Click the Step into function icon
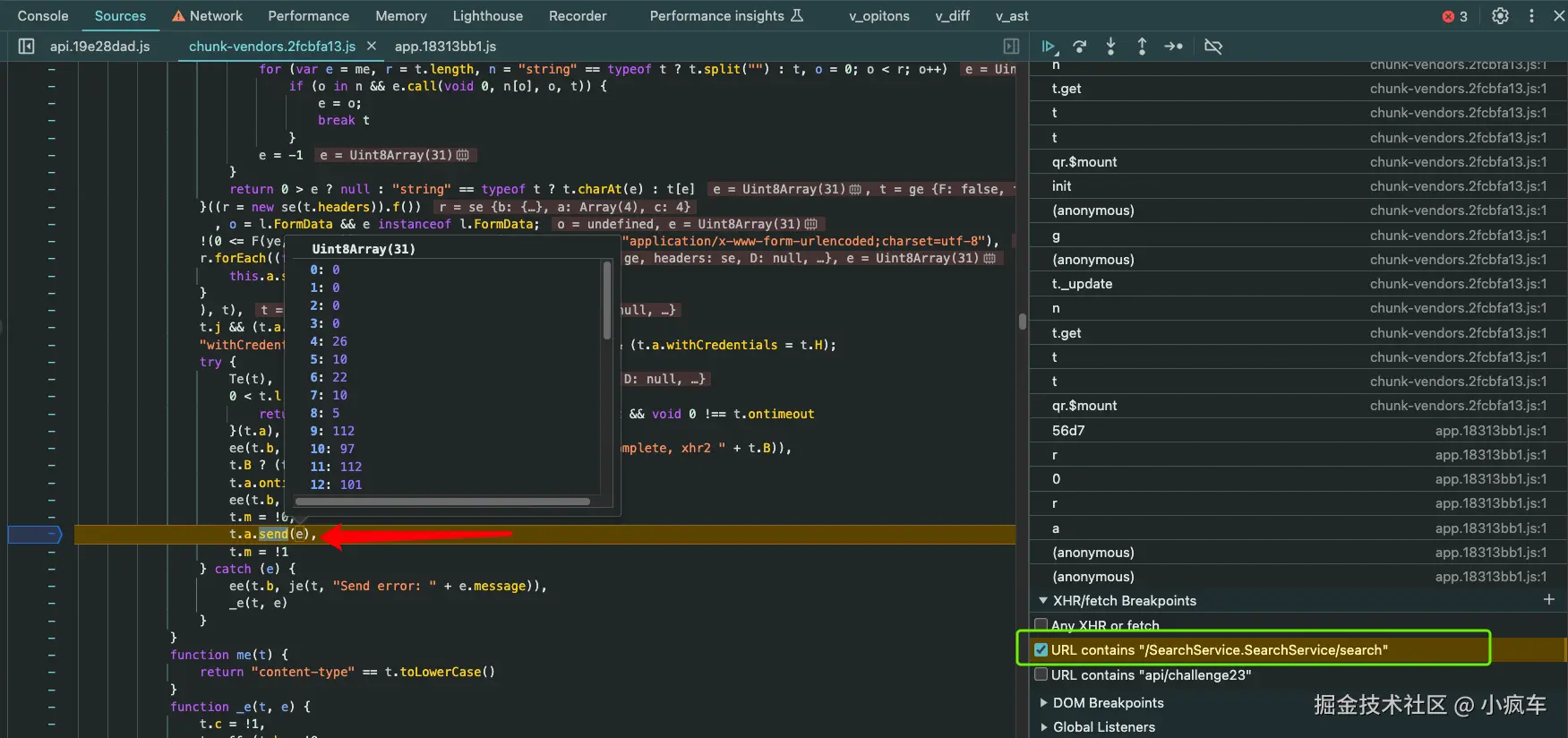This screenshot has width=1568, height=738. coord(1110,47)
